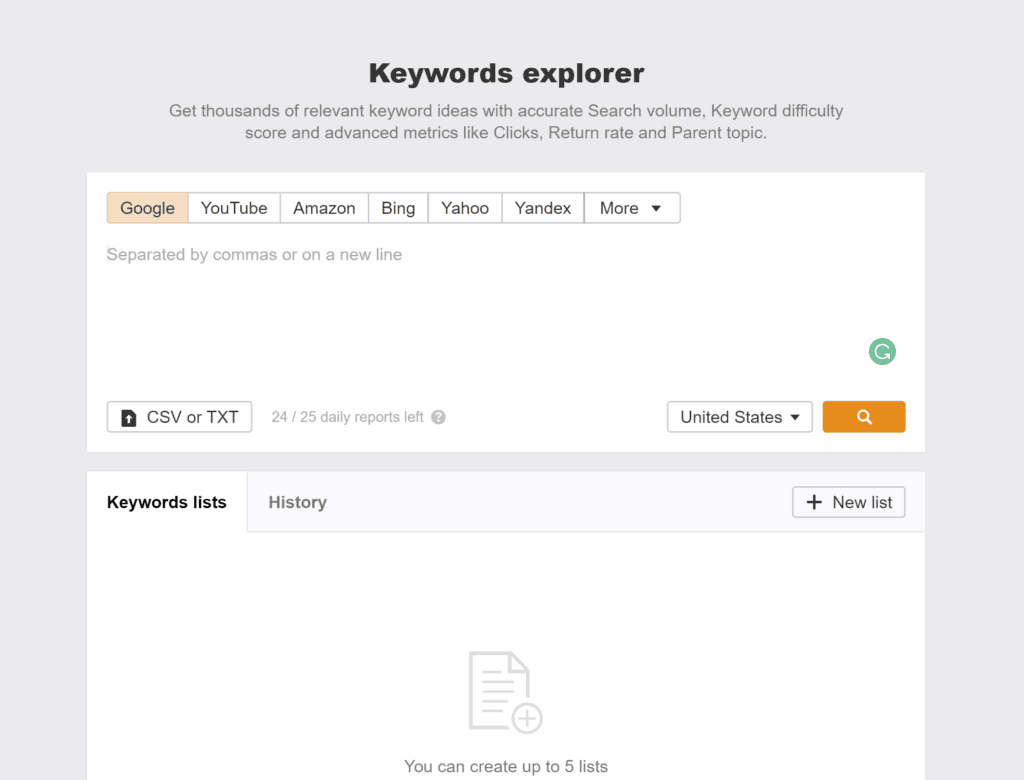Select the Google search engine tab
Image resolution: width=1024 pixels, height=780 pixels.
tap(148, 208)
